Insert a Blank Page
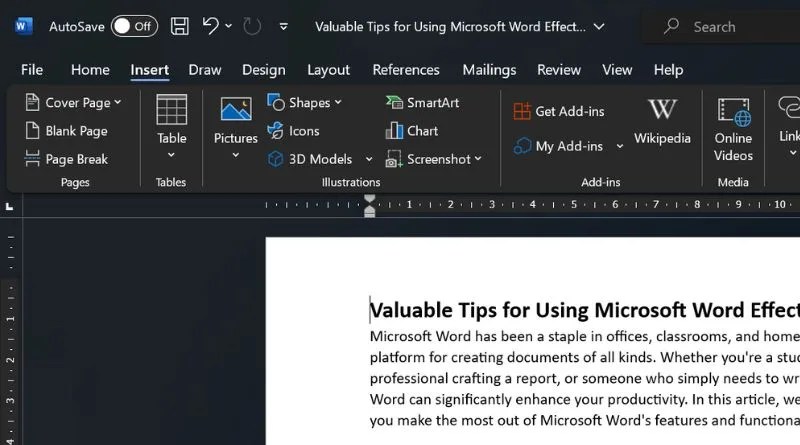This screenshot has height=445, width=800. (67, 131)
